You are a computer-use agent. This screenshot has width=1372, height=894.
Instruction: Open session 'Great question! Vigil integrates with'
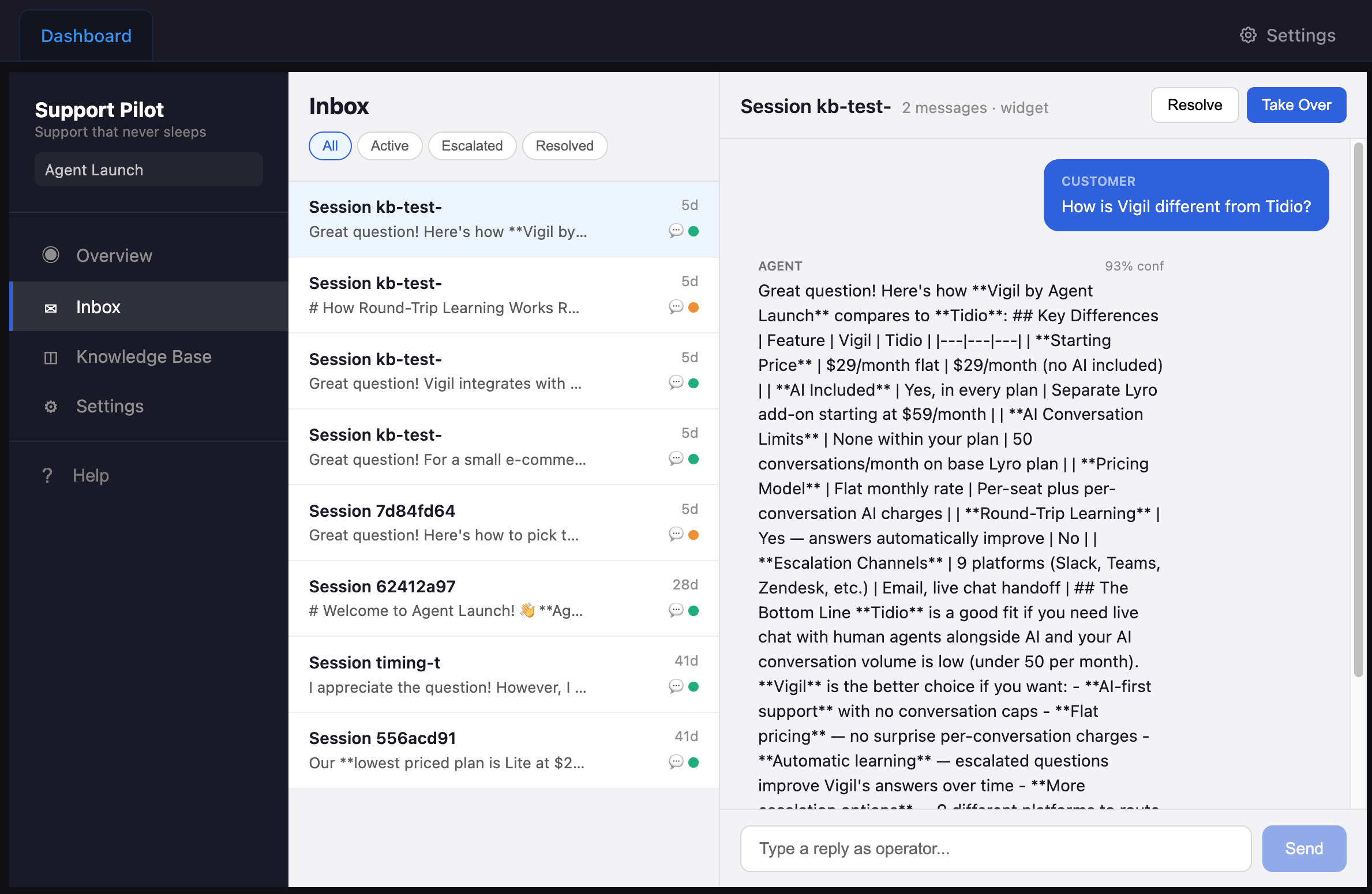504,371
